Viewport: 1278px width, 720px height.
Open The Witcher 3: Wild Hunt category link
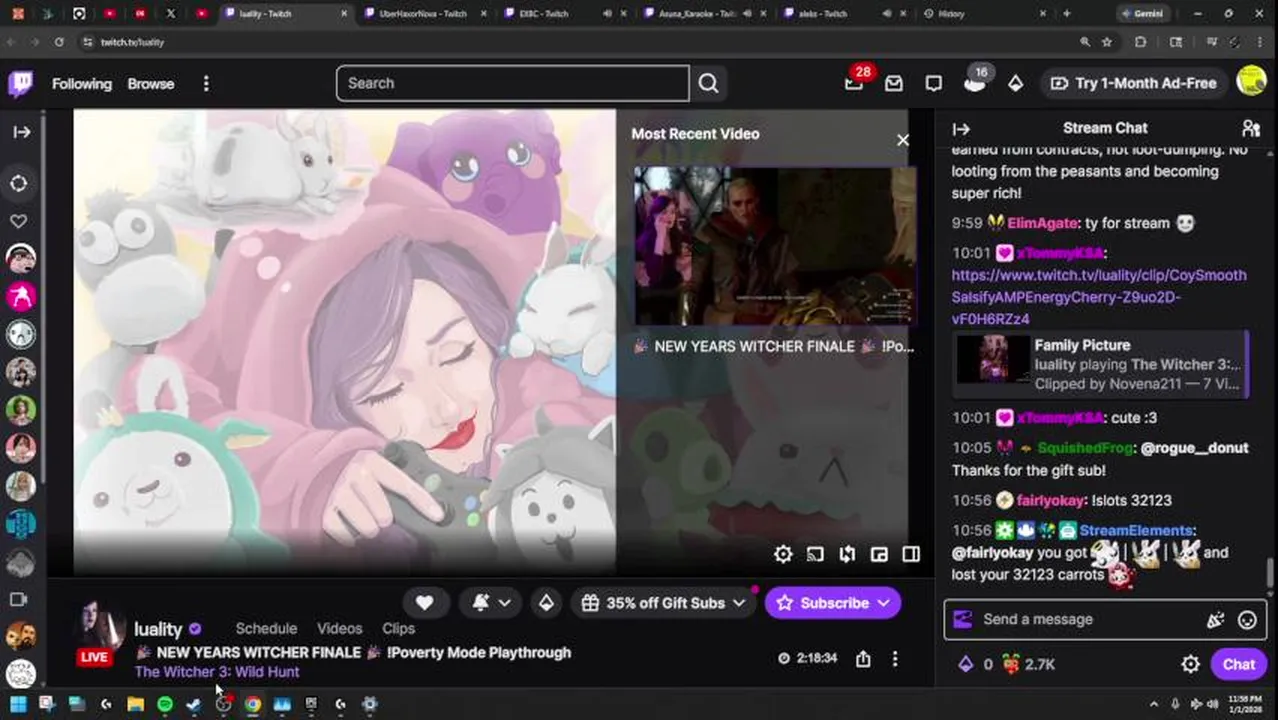(217, 672)
